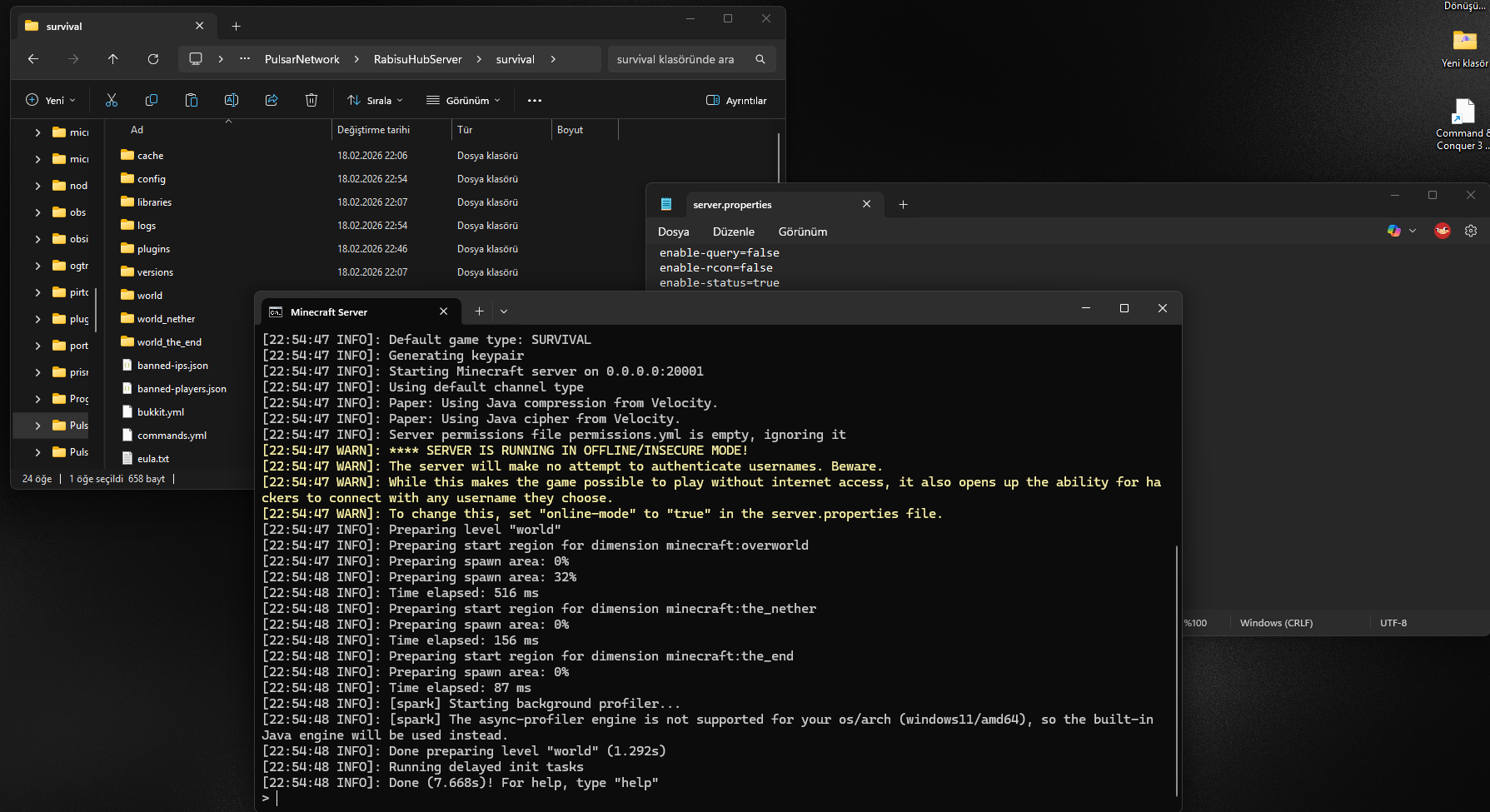Open Notepad settings gear icon

(x=1471, y=232)
